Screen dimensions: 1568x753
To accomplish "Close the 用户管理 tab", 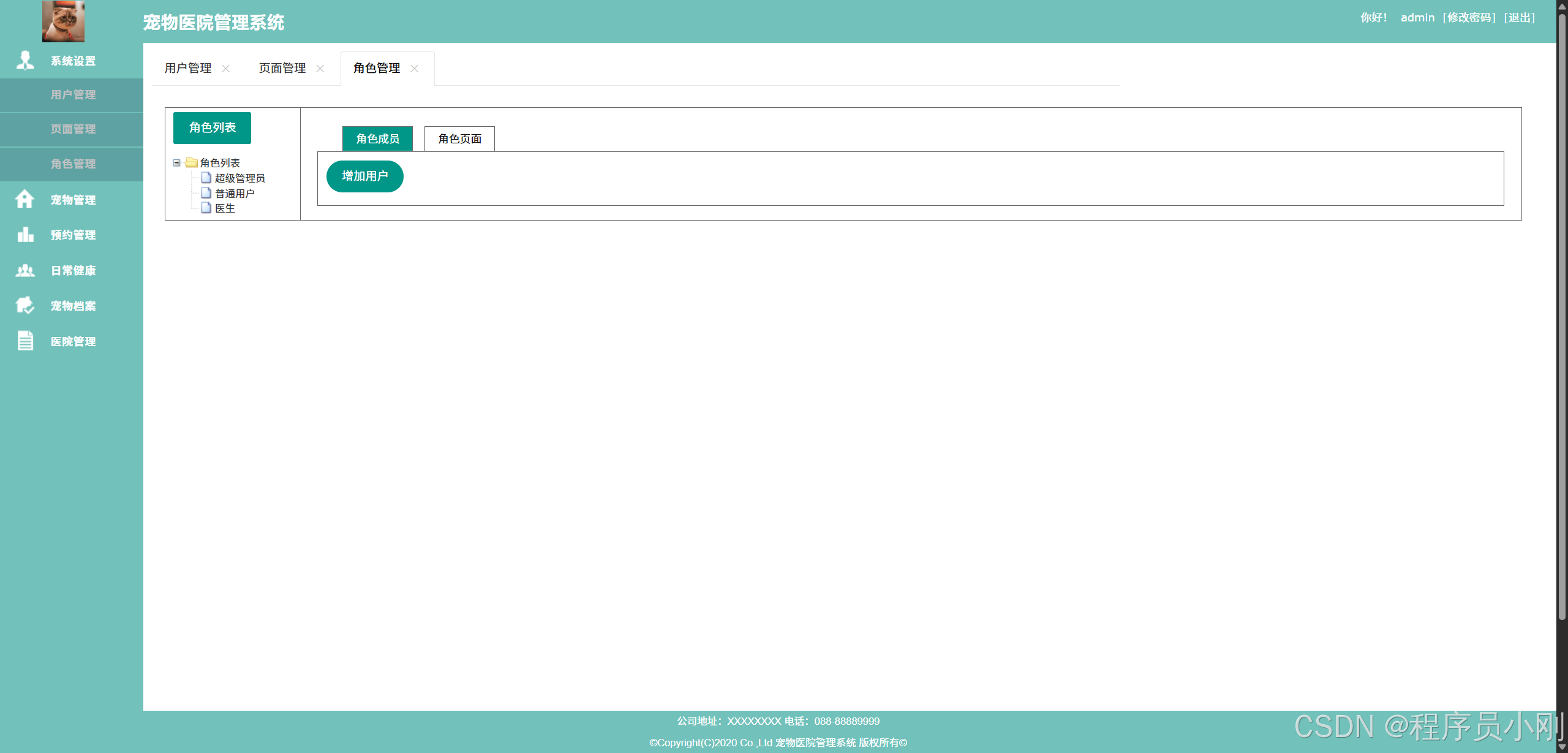I will (226, 68).
